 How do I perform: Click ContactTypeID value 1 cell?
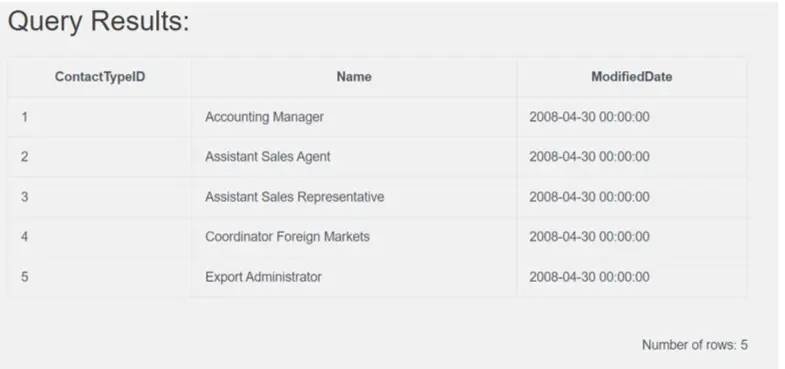(x=100, y=117)
